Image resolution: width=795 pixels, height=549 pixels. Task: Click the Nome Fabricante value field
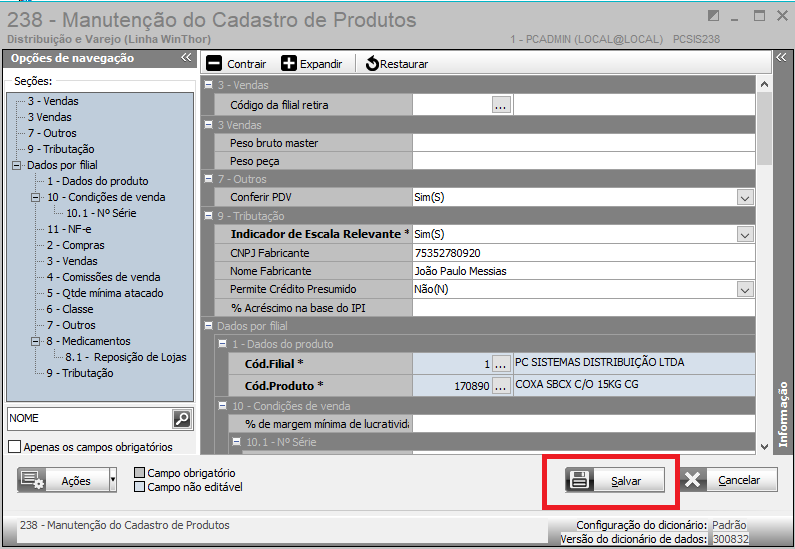click(x=584, y=271)
